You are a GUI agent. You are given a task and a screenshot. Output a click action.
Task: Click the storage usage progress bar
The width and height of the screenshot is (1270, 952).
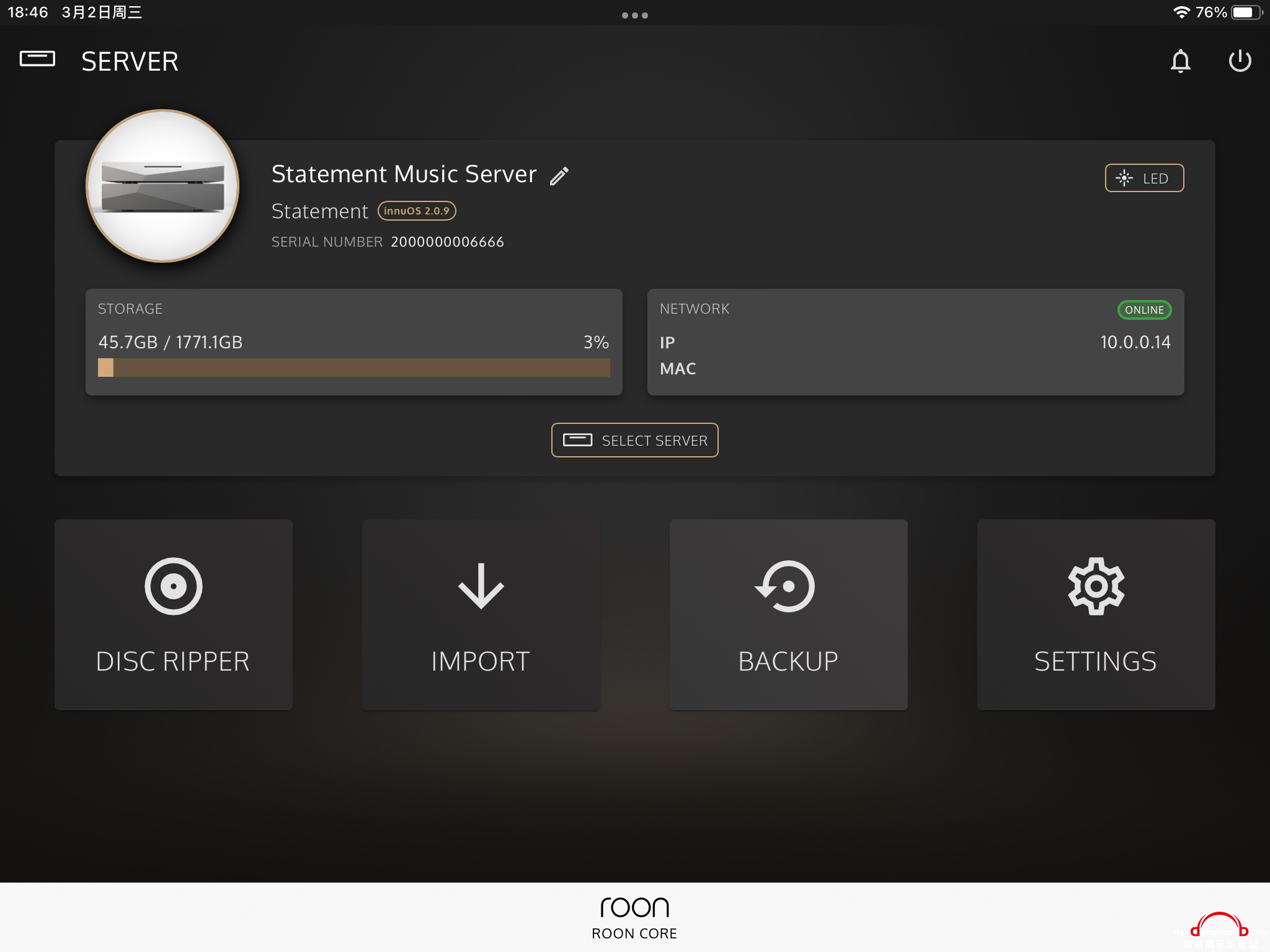(x=354, y=368)
